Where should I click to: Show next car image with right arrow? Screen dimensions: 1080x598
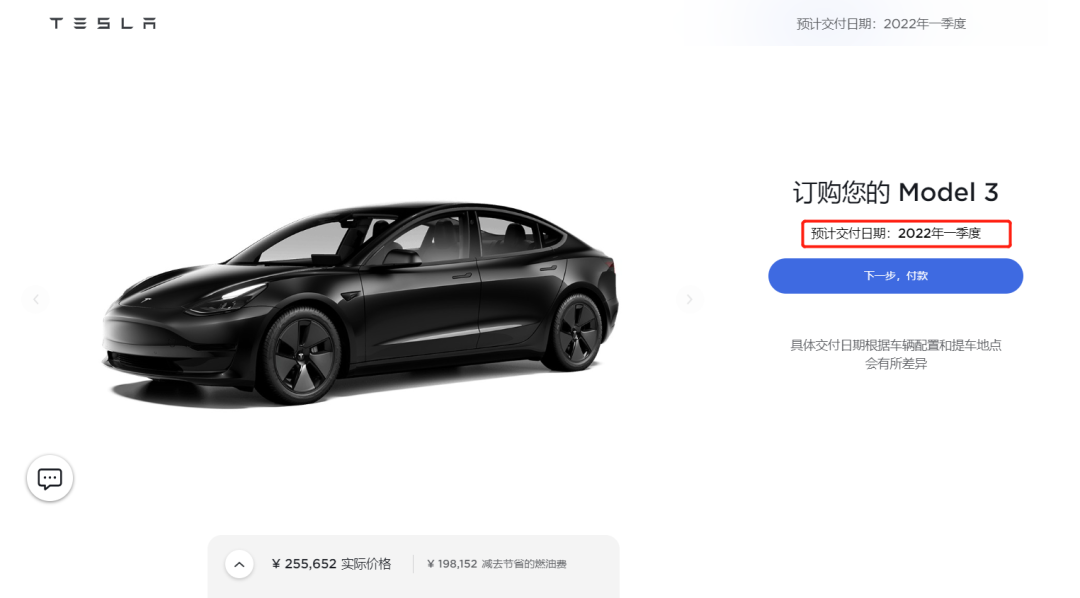coord(689,298)
